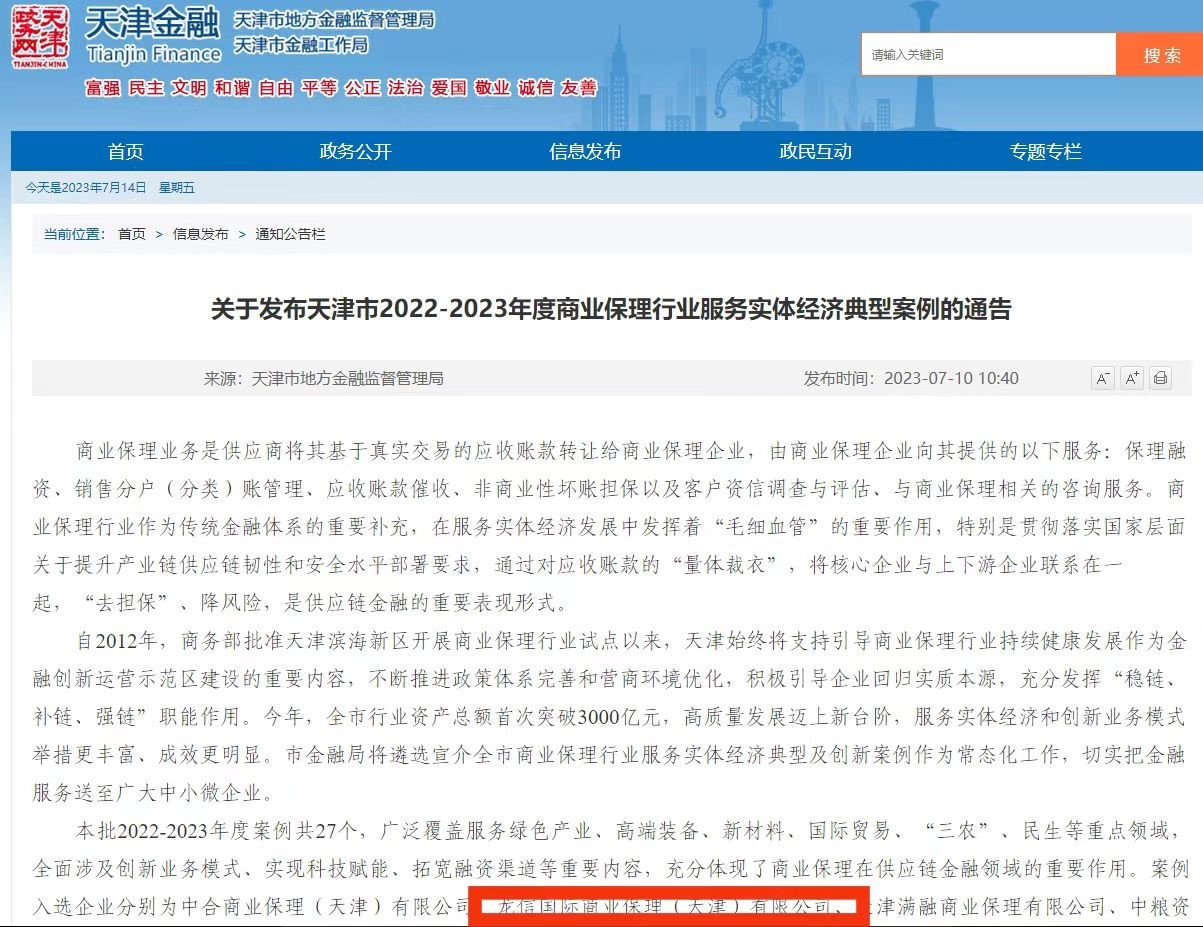Open the 政务公开 navigation menu

356,151
